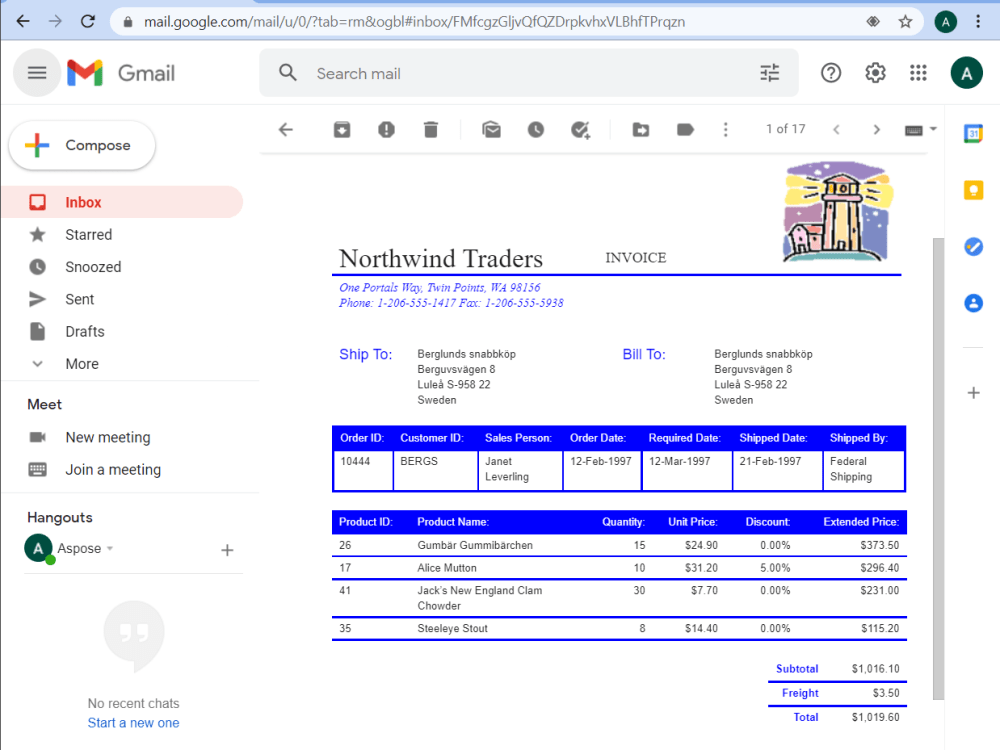Open the three-dot More email actions menu
The height and width of the screenshot is (750, 1000).
(x=725, y=130)
